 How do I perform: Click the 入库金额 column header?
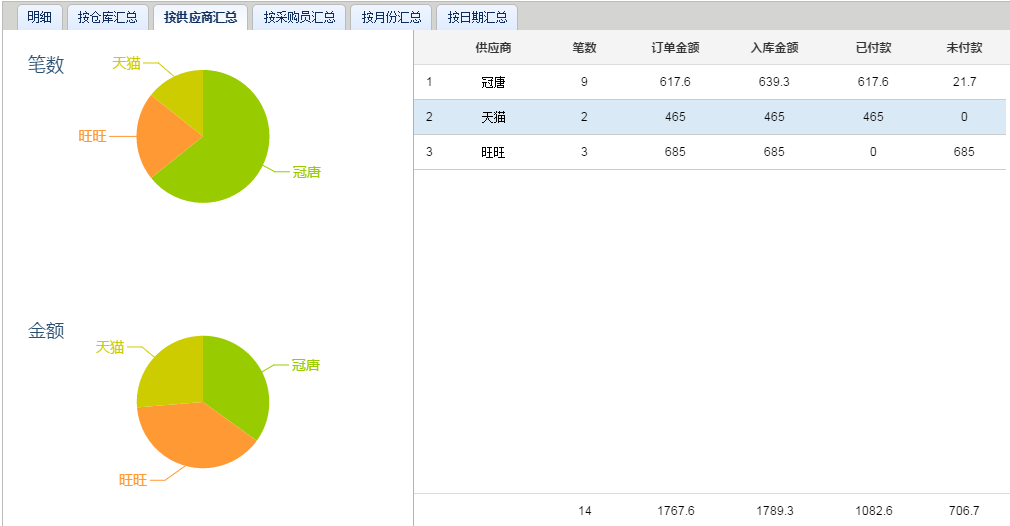tap(774, 48)
